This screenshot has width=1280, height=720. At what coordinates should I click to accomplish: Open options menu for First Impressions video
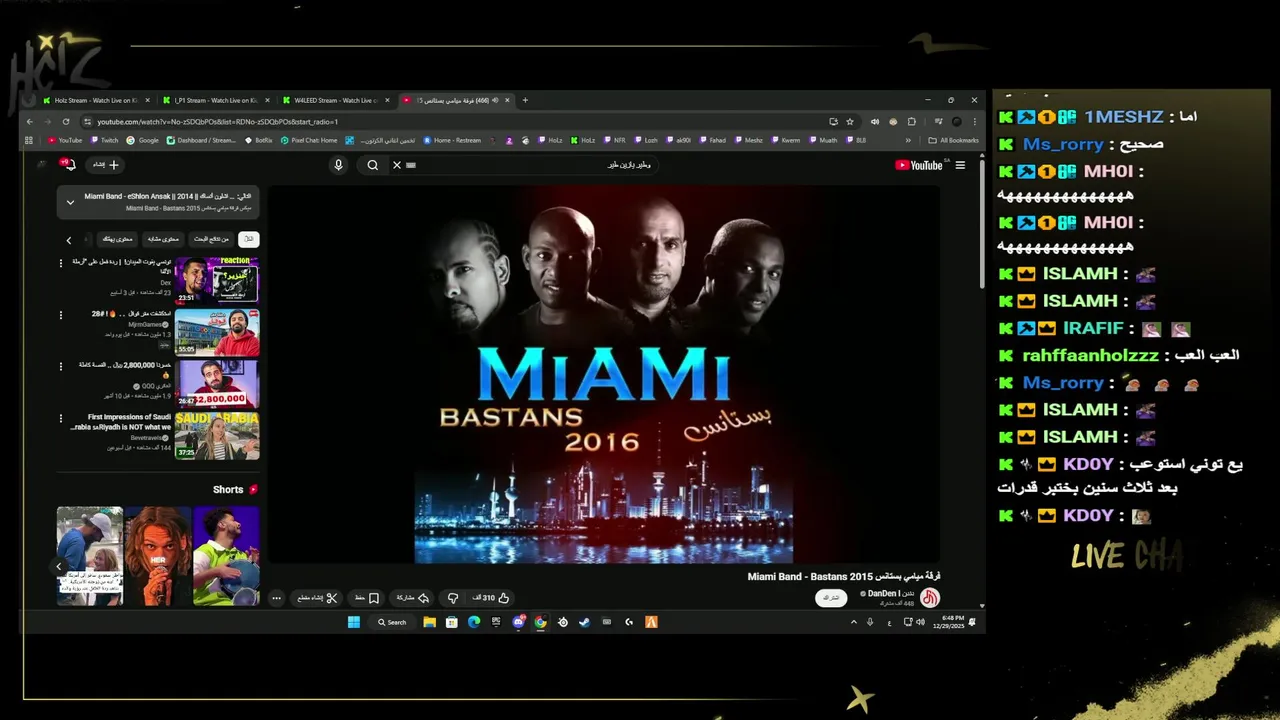pyautogui.click(x=62, y=418)
